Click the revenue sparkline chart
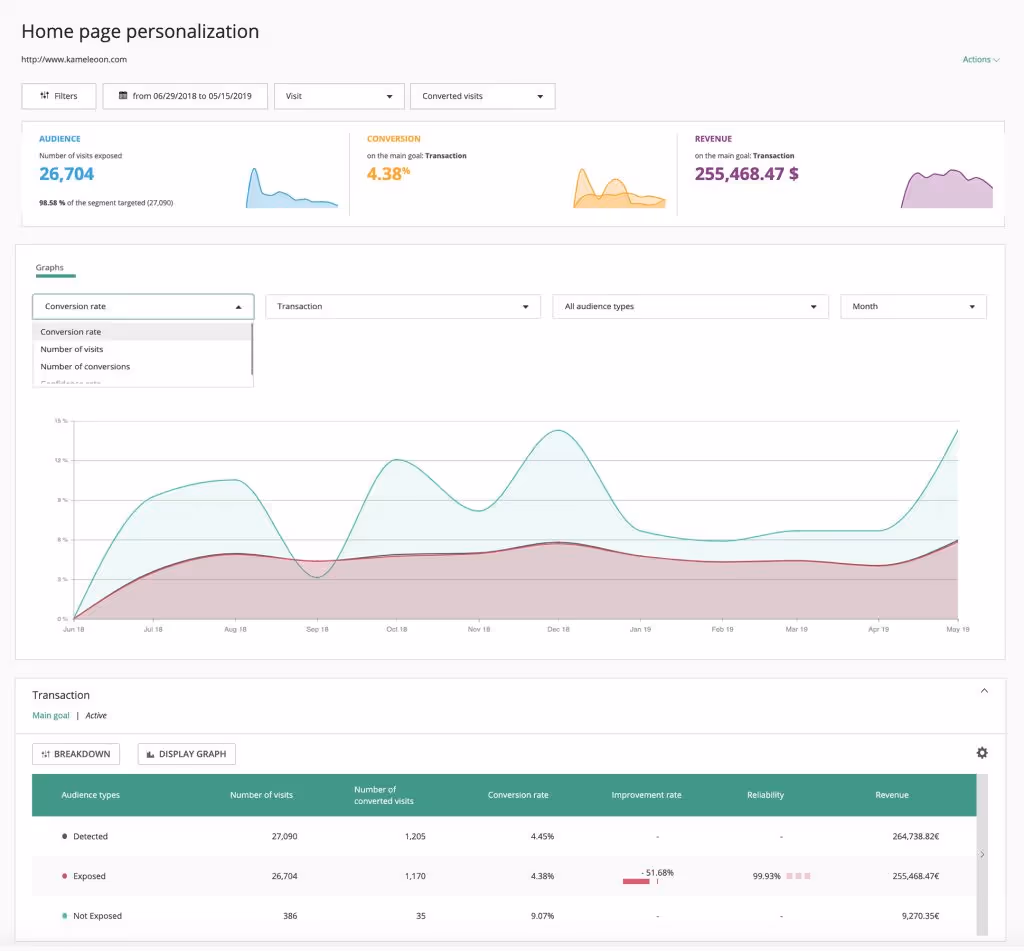1024x951 pixels. (x=946, y=189)
